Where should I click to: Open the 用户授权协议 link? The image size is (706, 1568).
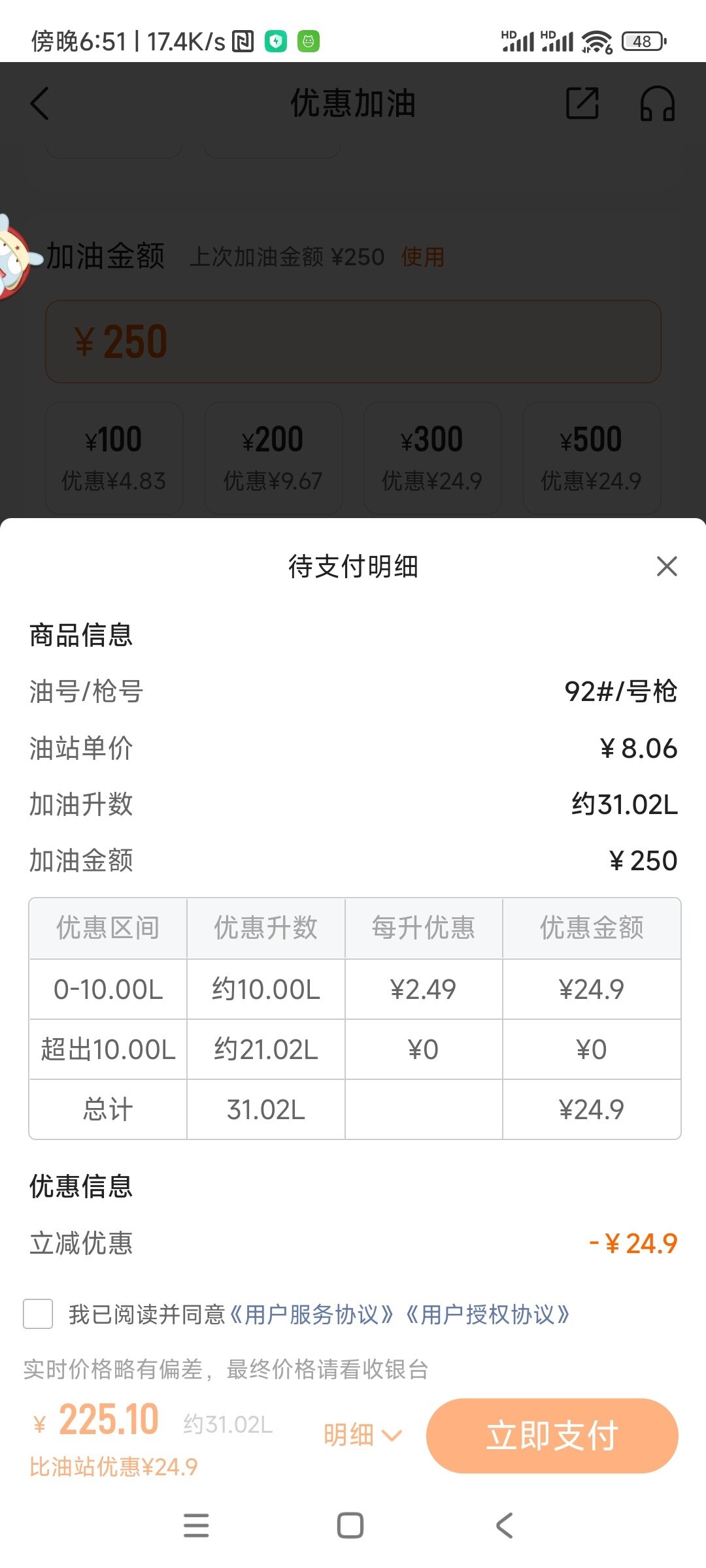click(x=488, y=1314)
